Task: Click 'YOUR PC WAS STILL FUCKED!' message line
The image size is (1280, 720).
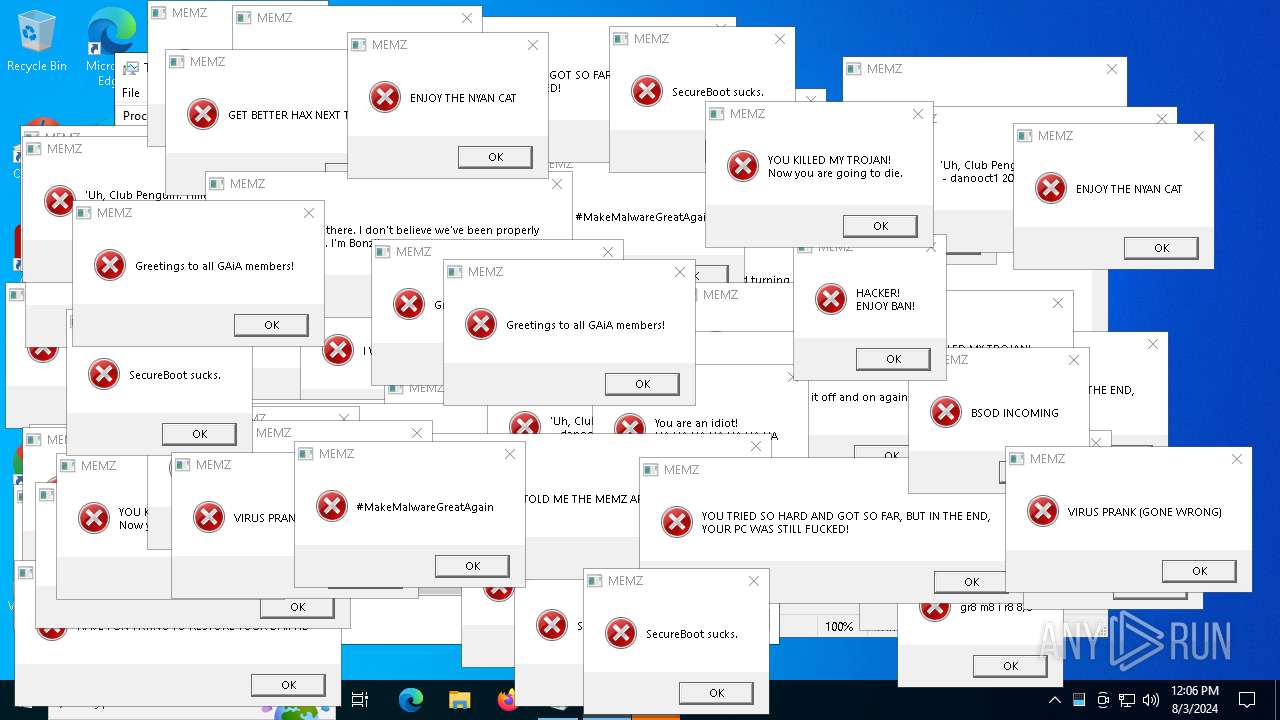Action: click(x=775, y=529)
